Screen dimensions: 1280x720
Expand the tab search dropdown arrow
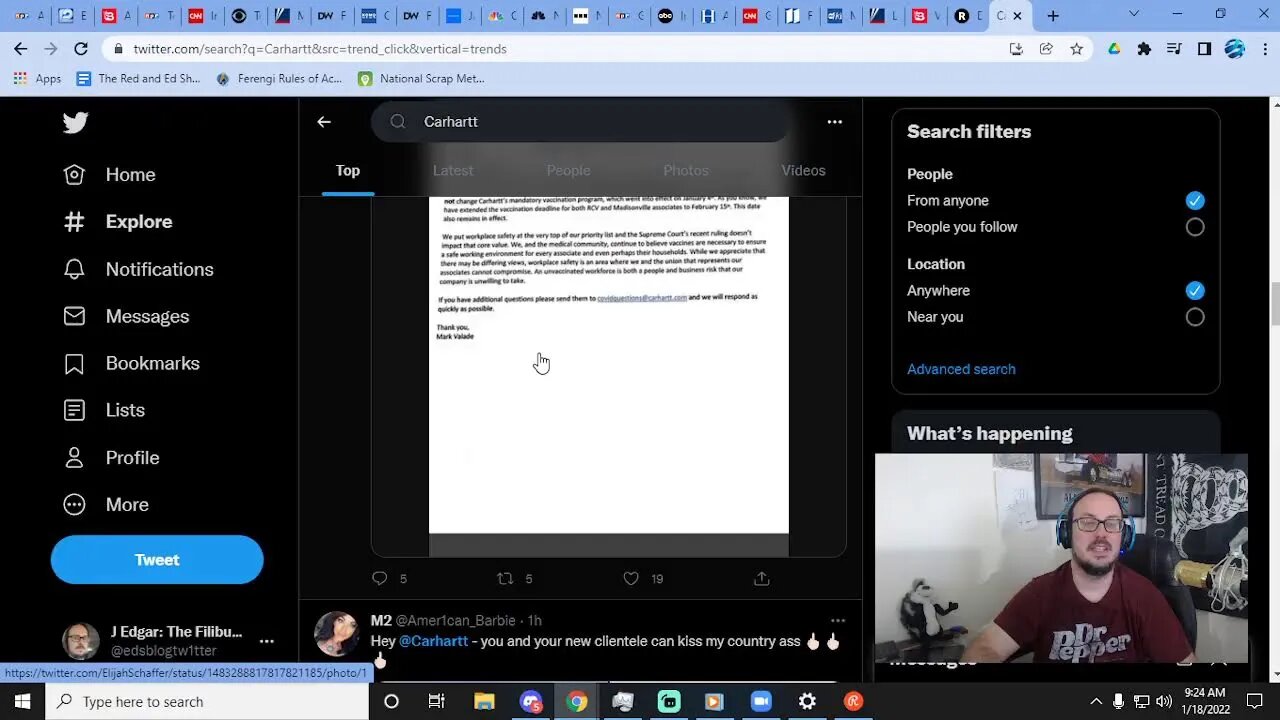click(1133, 14)
